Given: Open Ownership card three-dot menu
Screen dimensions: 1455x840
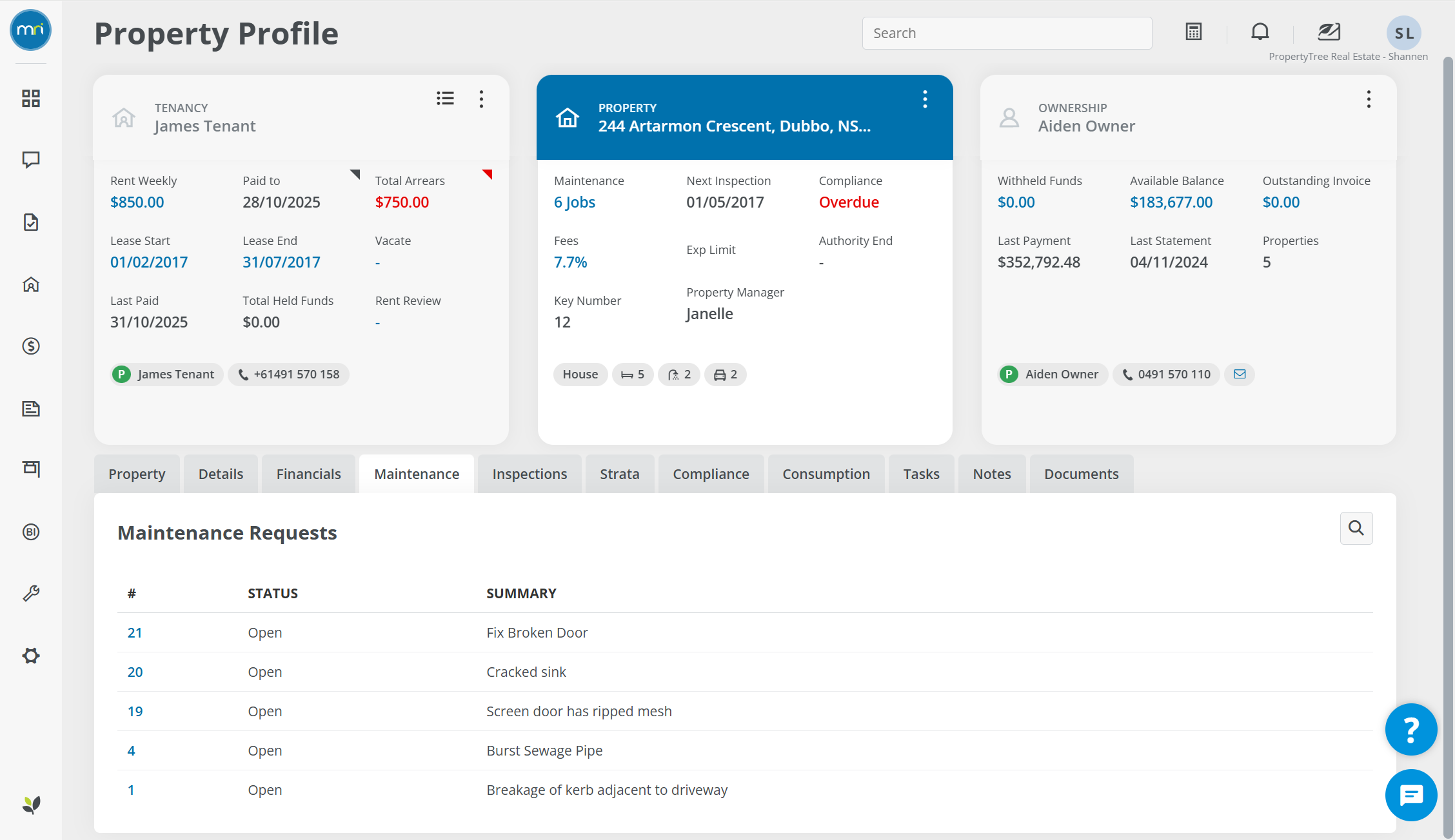Looking at the screenshot, I should click(1369, 99).
